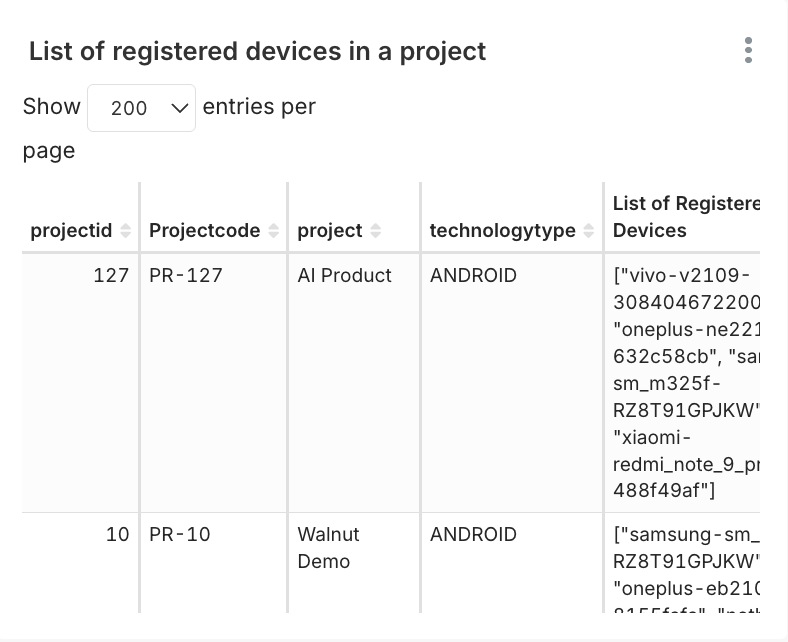Click projectid value 10

pyautogui.click(x=117, y=535)
